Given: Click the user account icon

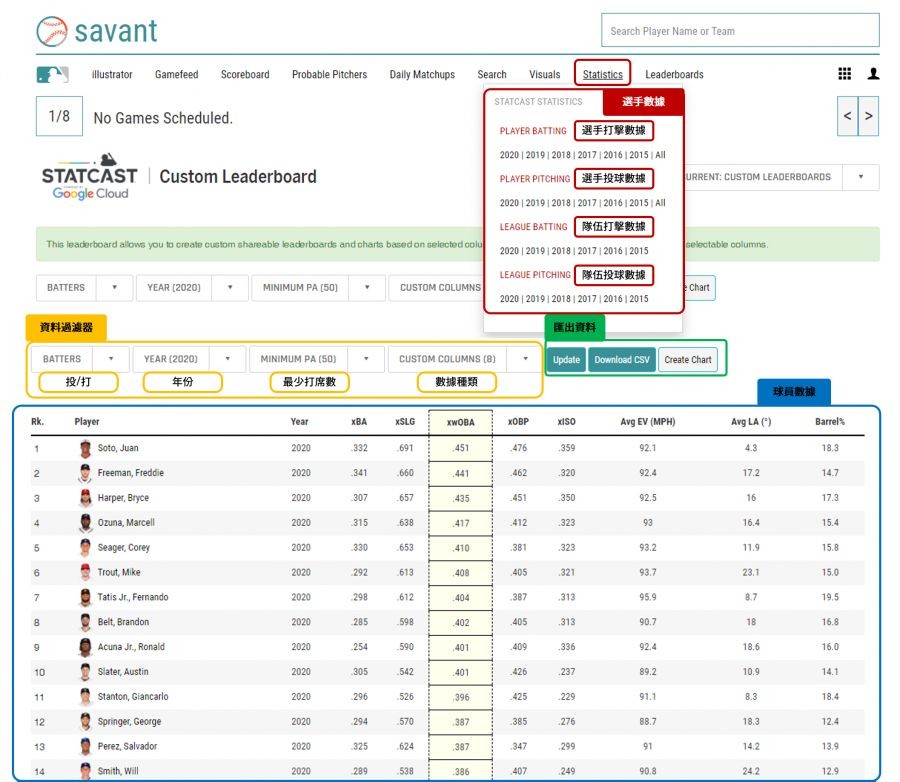Looking at the screenshot, I should (873, 74).
